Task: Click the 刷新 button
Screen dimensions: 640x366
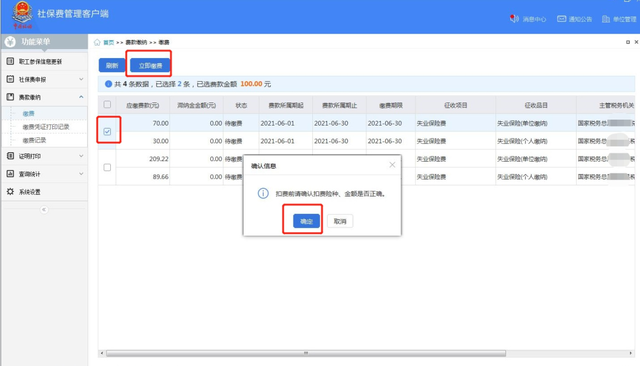Action: [x=112, y=65]
